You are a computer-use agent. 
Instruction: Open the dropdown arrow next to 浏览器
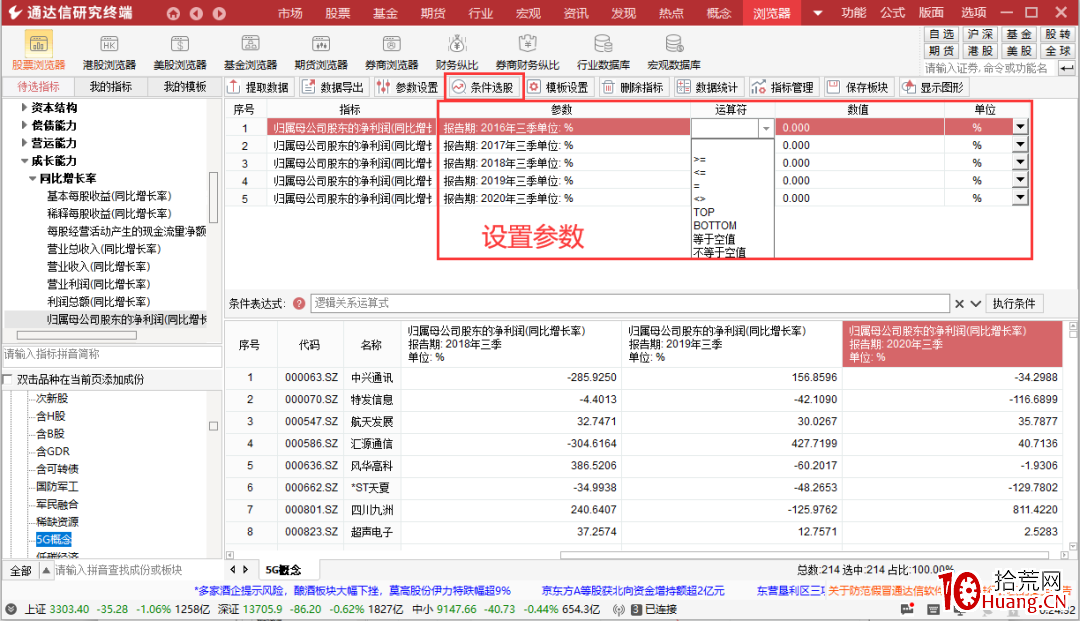[818, 13]
